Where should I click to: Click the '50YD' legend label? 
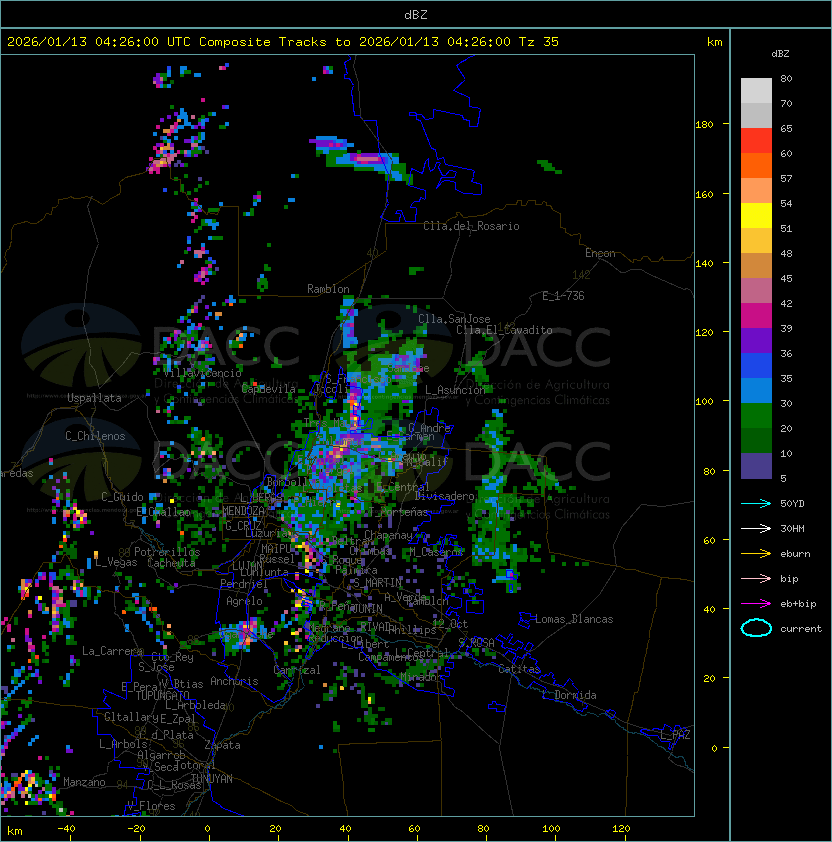click(792, 503)
